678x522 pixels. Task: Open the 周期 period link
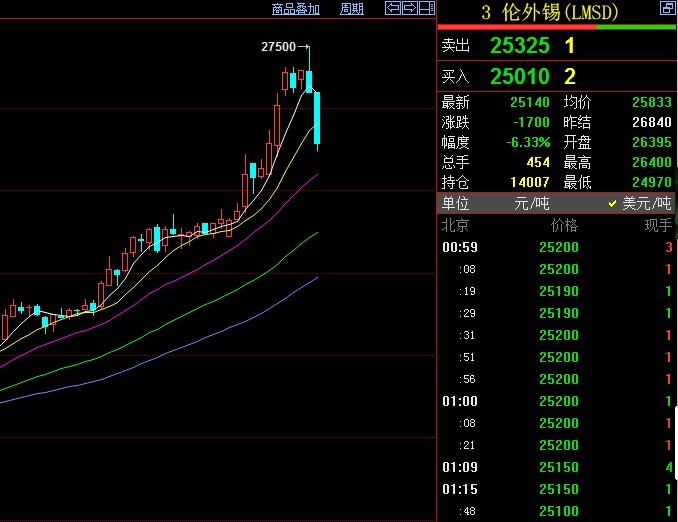(x=352, y=9)
